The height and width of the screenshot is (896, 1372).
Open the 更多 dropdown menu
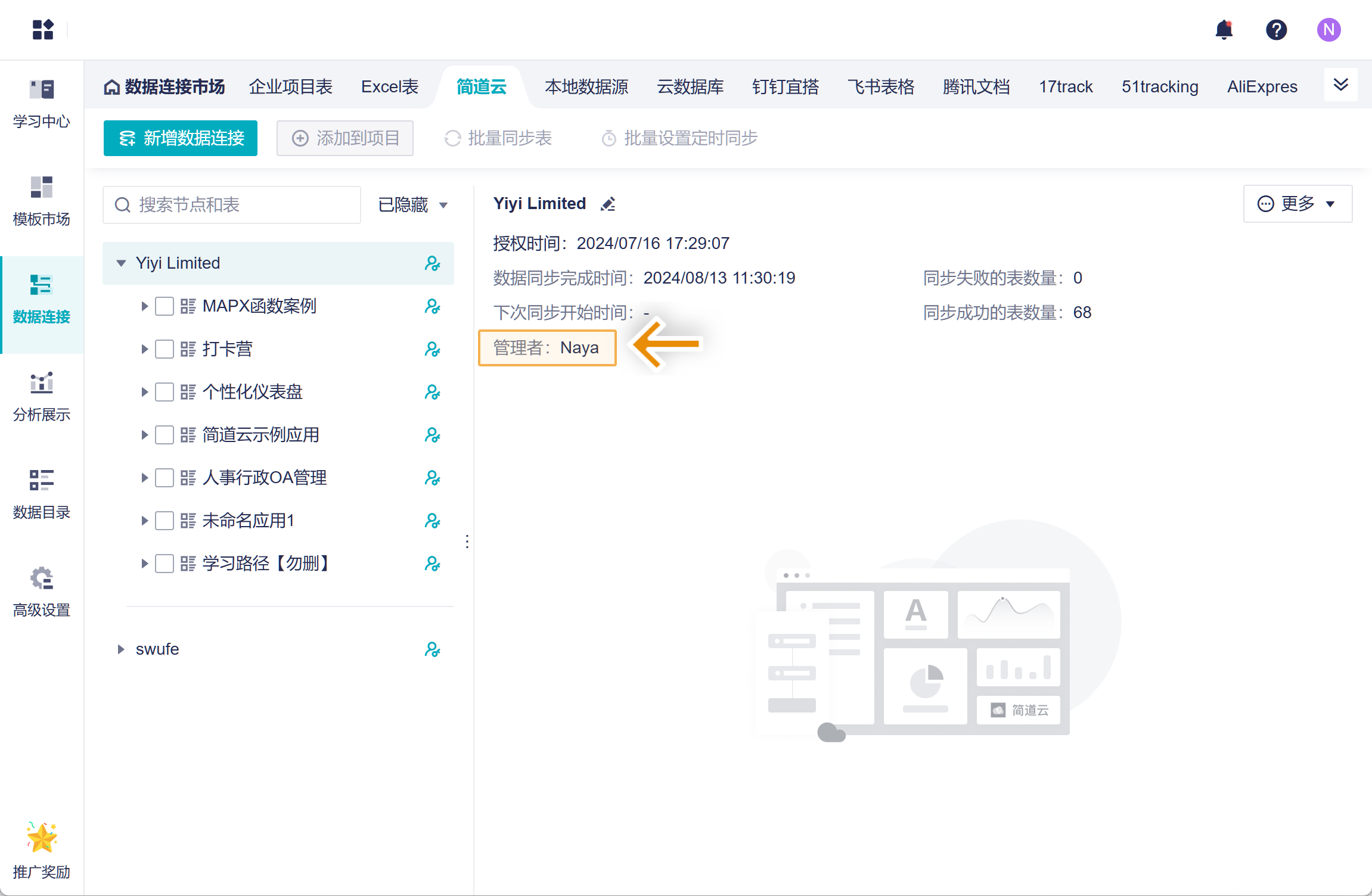1297,204
